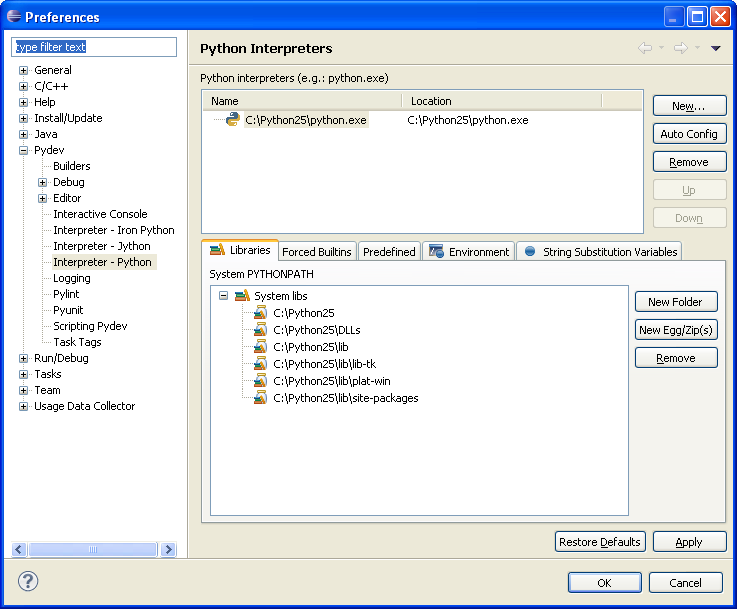Image resolution: width=737 pixels, height=609 pixels.
Task: Click the Cancel button
Action: point(686,583)
